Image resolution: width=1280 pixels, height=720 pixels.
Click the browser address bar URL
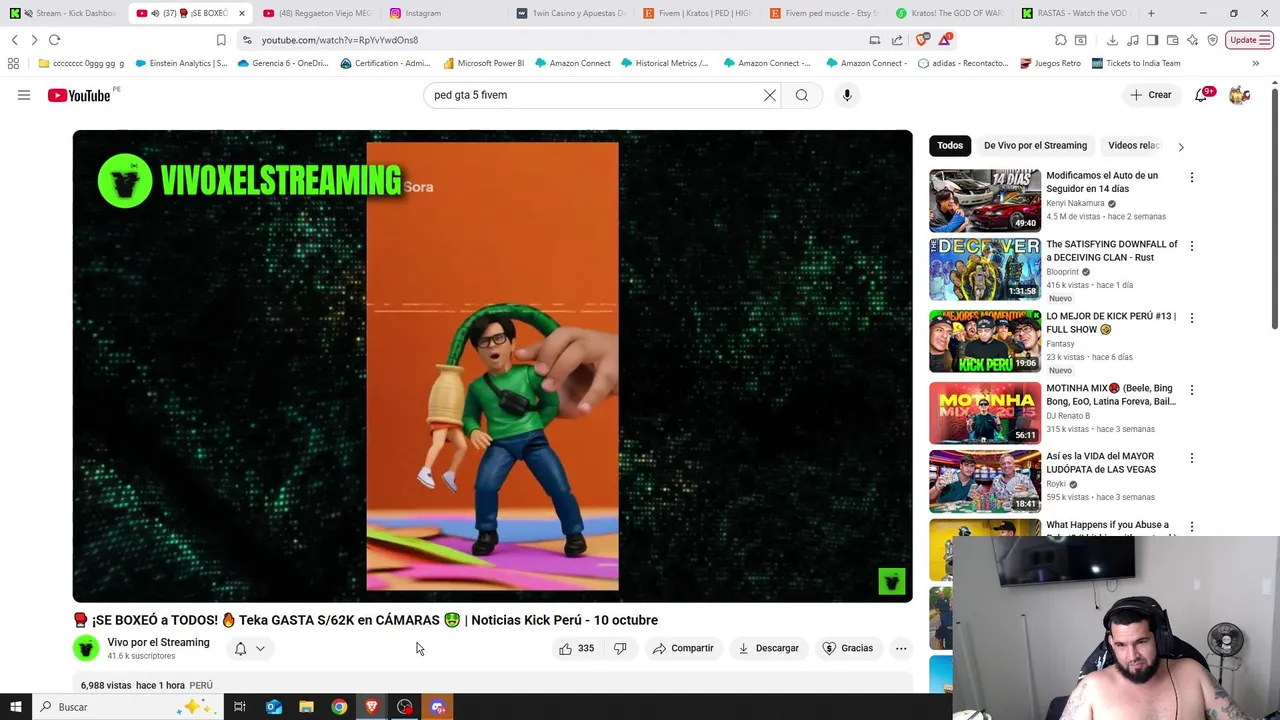click(340, 40)
